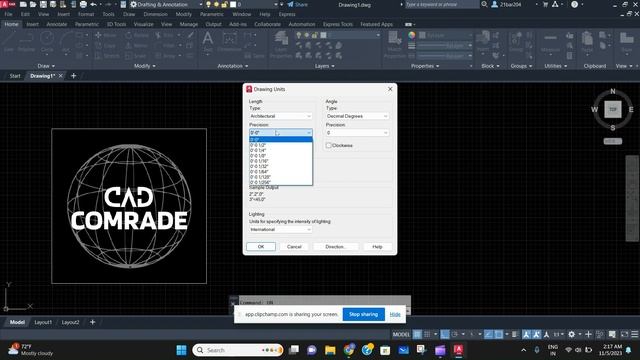This screenshot has width=640, height=360.
Task: Click the Open folder icon in Quick Access toolbar
Action: click(33, 4)
